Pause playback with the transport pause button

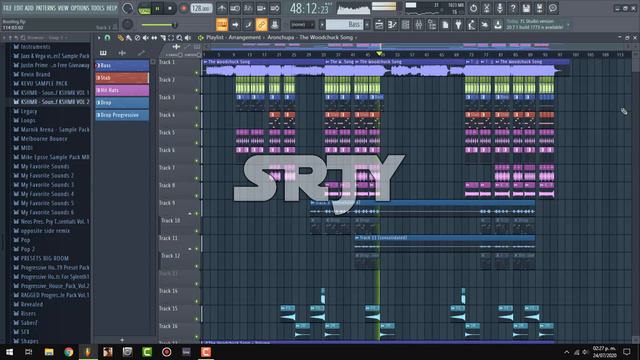click(157, 8)
